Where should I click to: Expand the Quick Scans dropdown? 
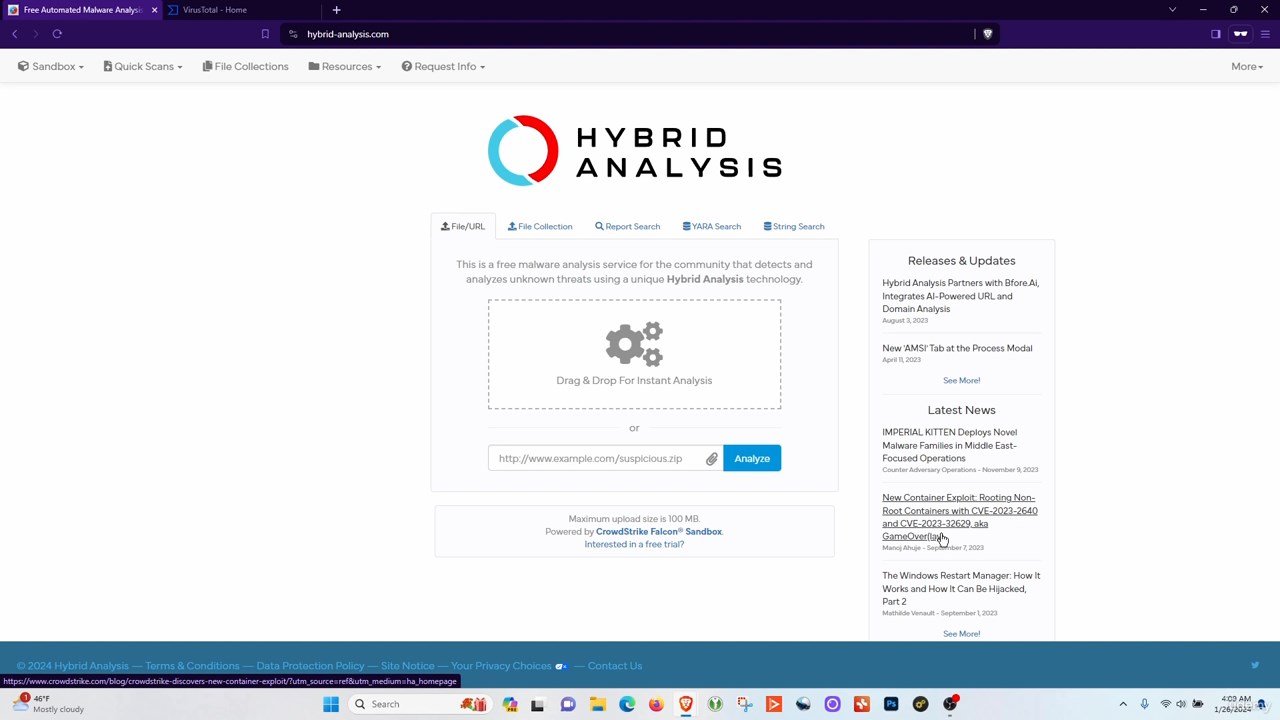click(143, 66)
